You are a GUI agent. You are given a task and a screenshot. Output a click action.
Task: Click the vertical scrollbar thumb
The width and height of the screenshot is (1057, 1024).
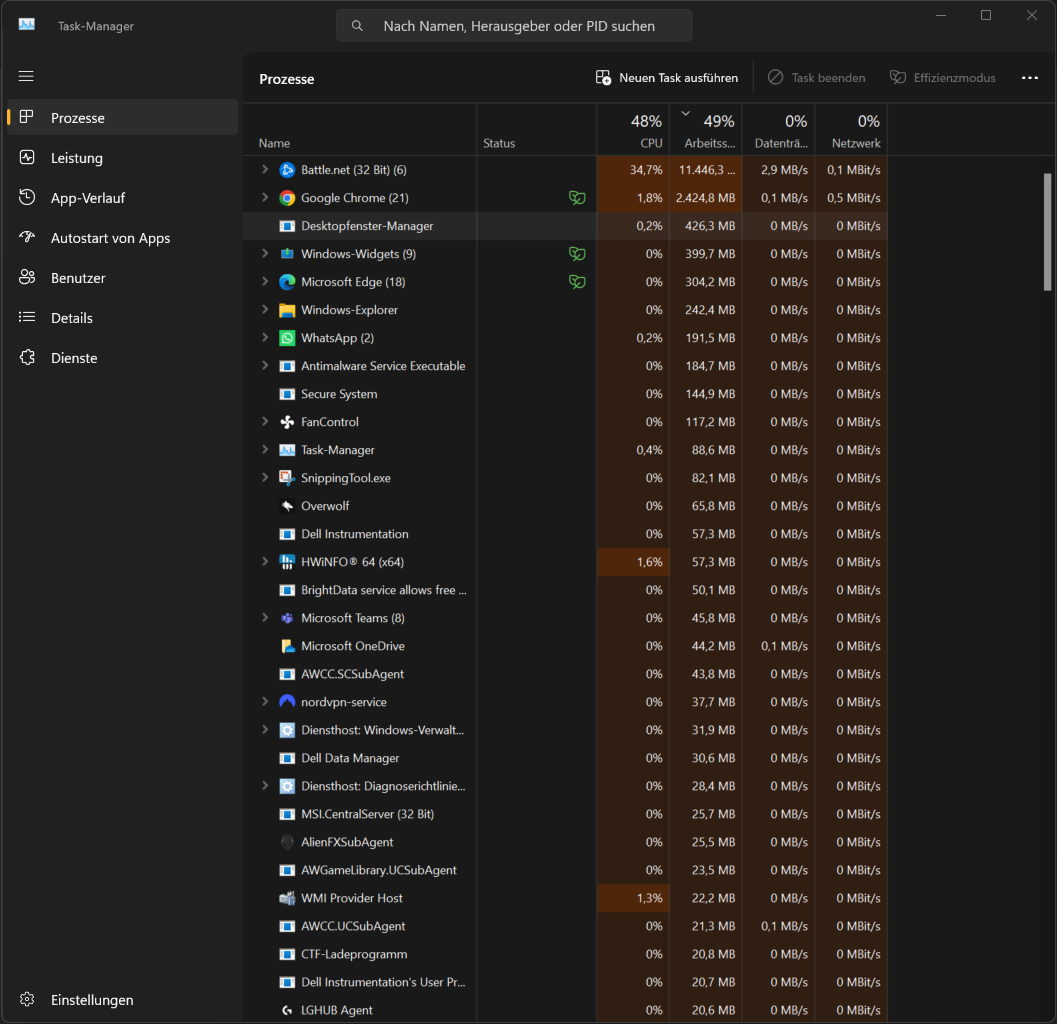coord(1047,232)
